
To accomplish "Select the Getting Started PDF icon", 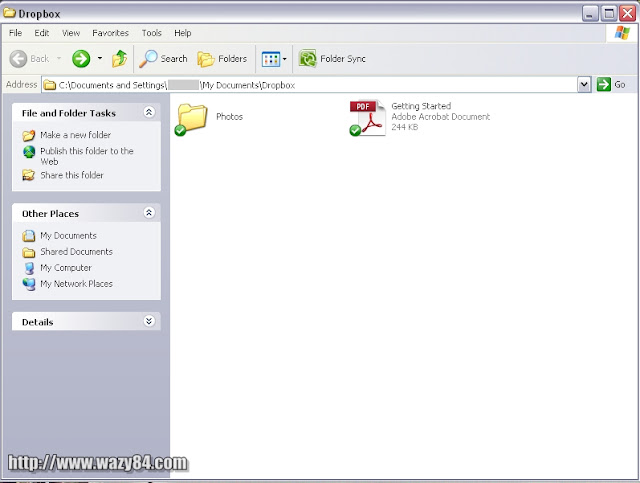I will coord(367,118).
